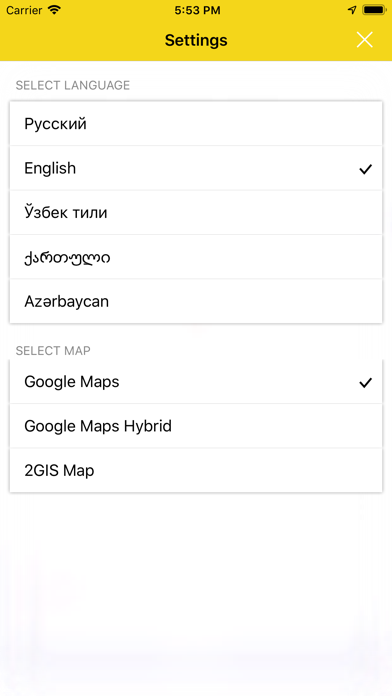Tap the Wi-Fi status icon
This screenshot has width=392, height=696.
pyautogui.click(x=55, y=10)
